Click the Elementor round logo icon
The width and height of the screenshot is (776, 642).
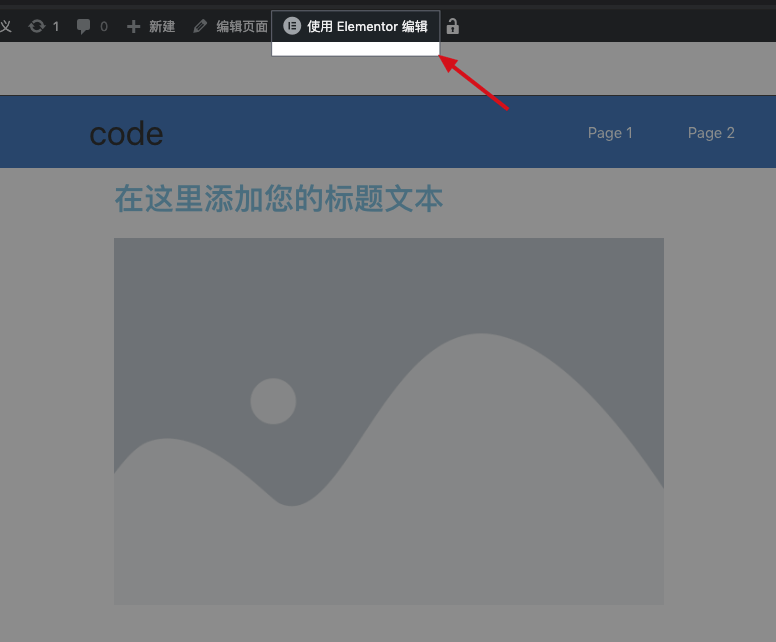[292, 26]
